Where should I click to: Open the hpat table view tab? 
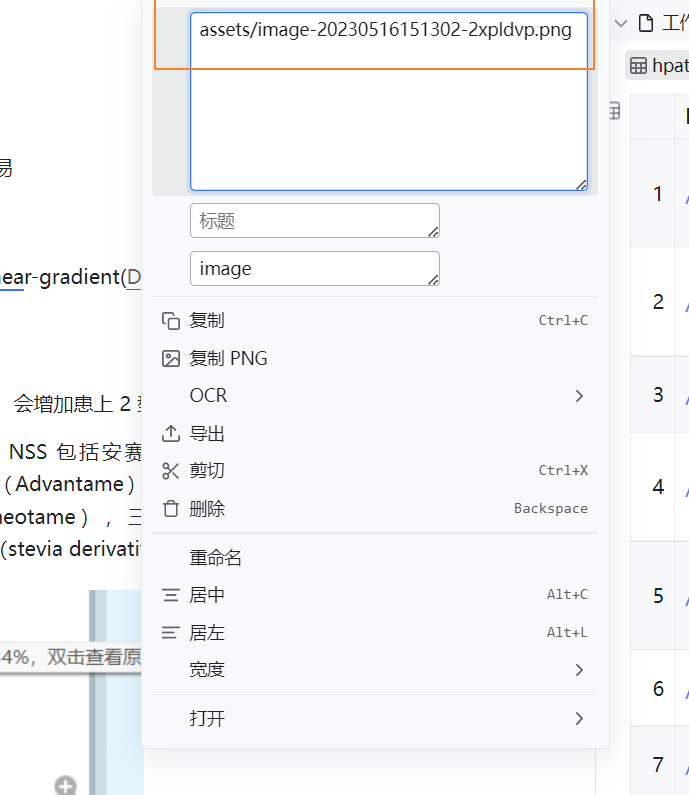click(x=659, y=65)
